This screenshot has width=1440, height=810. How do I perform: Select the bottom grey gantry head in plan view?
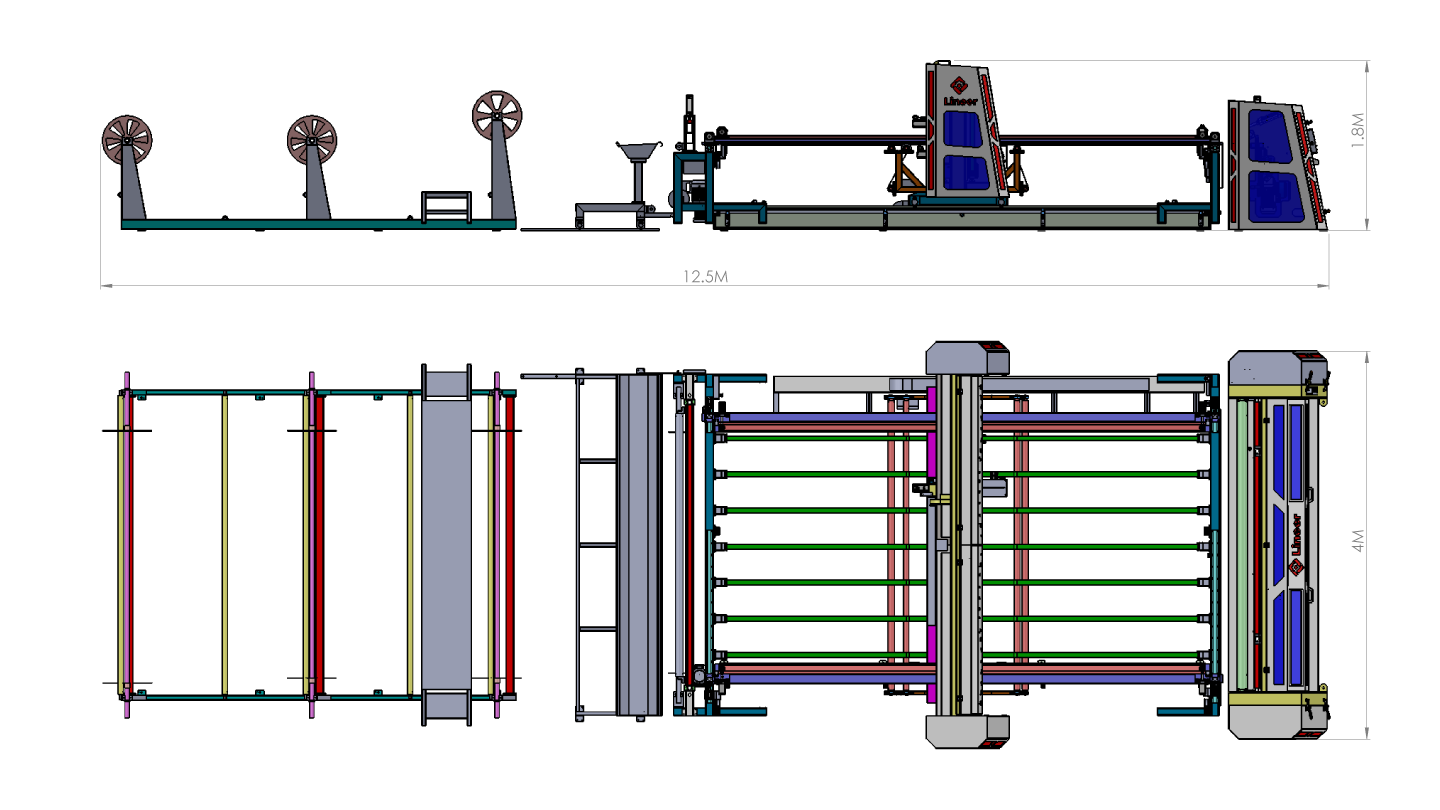tap(966, 730)
